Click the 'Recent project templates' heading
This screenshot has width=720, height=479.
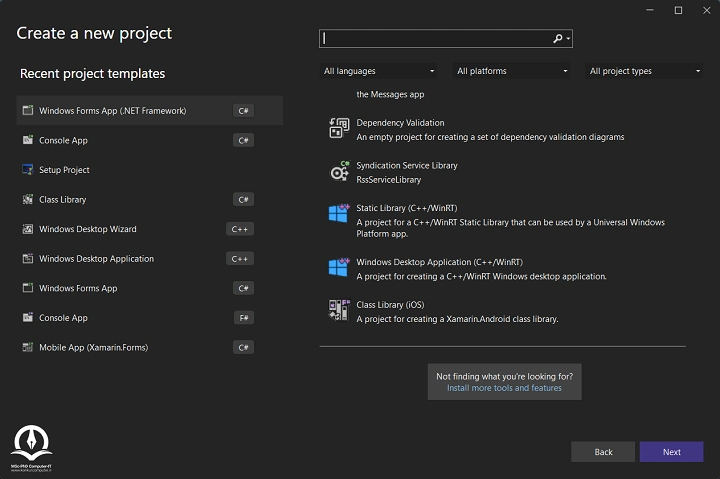click(92, 73)
